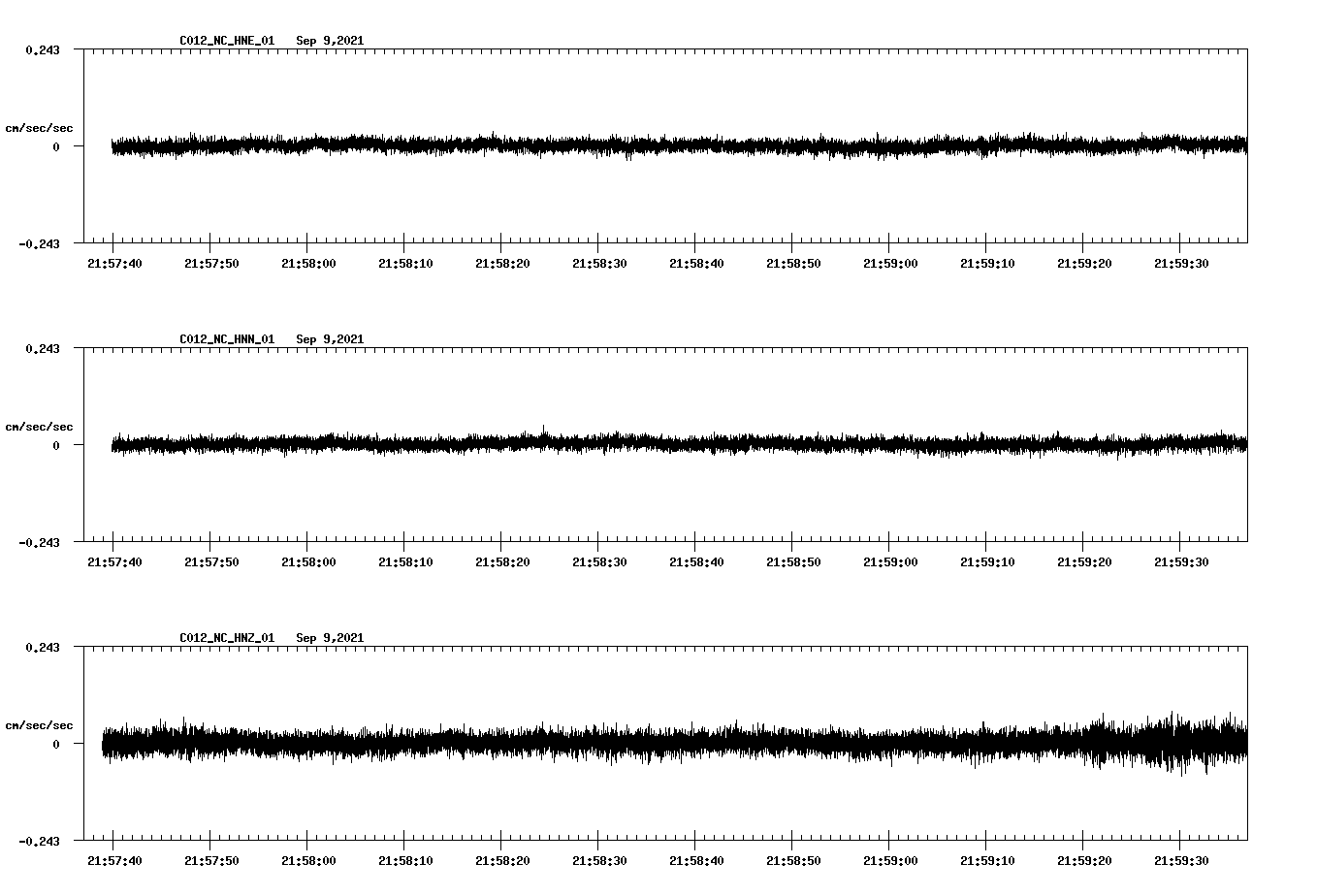Screen dimensions: 1317x896
Task: Select 21:57:50 label on HNN time axis
Action: (x=211, y=561)
